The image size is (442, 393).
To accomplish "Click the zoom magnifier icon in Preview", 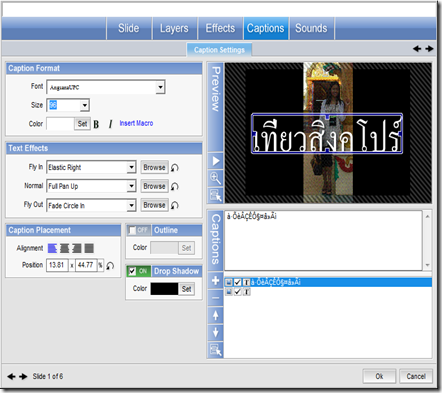I will (215, 178).
